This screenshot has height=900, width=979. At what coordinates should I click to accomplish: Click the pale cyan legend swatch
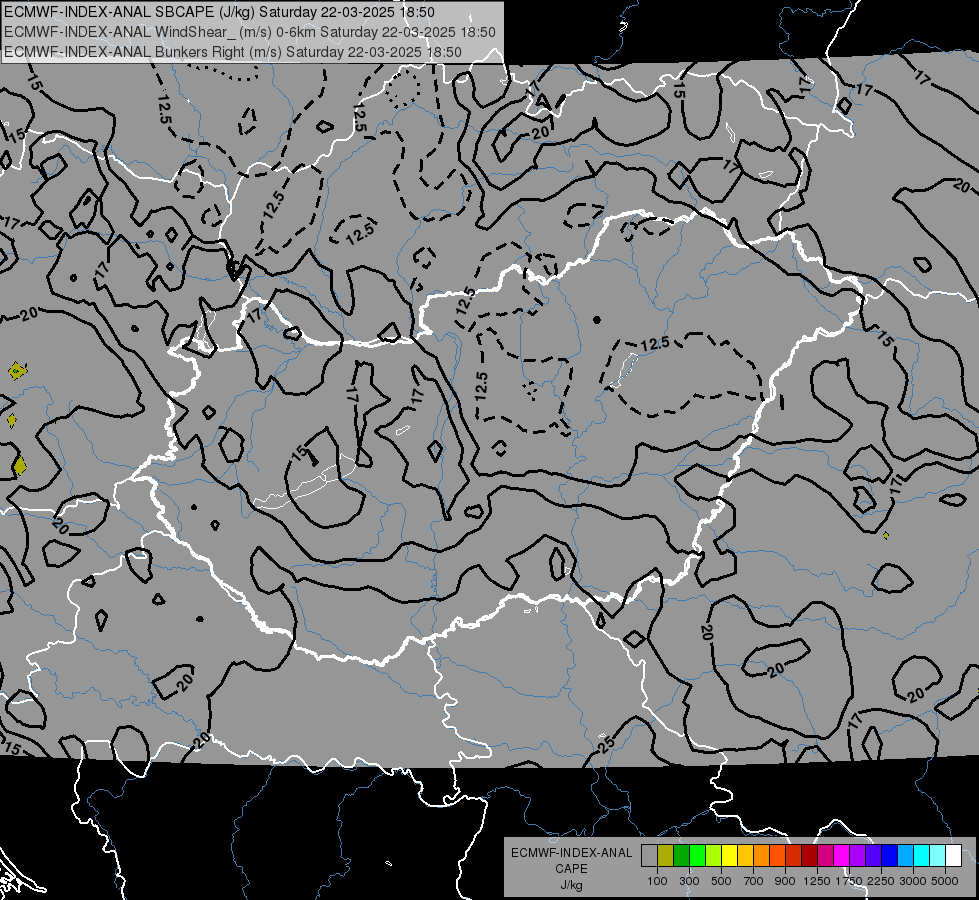pos(938,856)
